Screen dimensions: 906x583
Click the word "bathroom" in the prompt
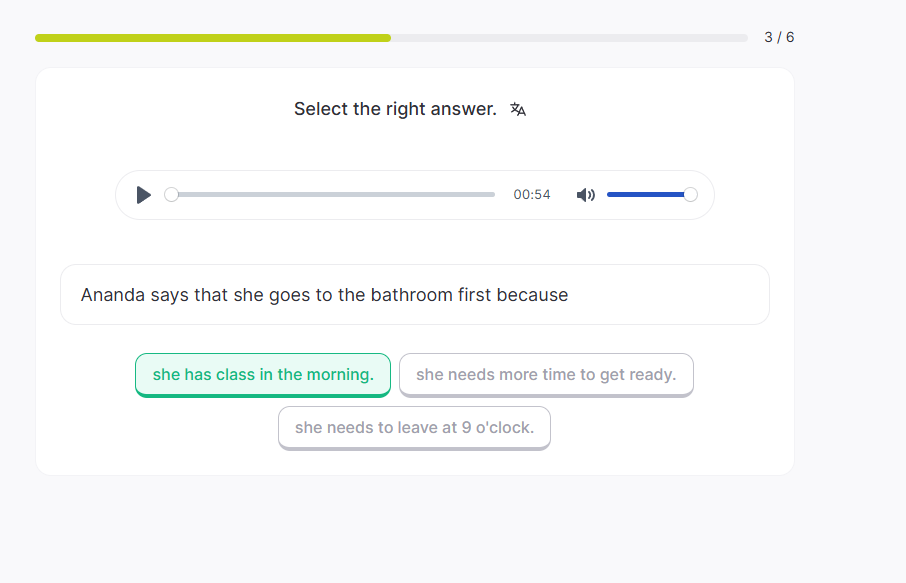411,295
